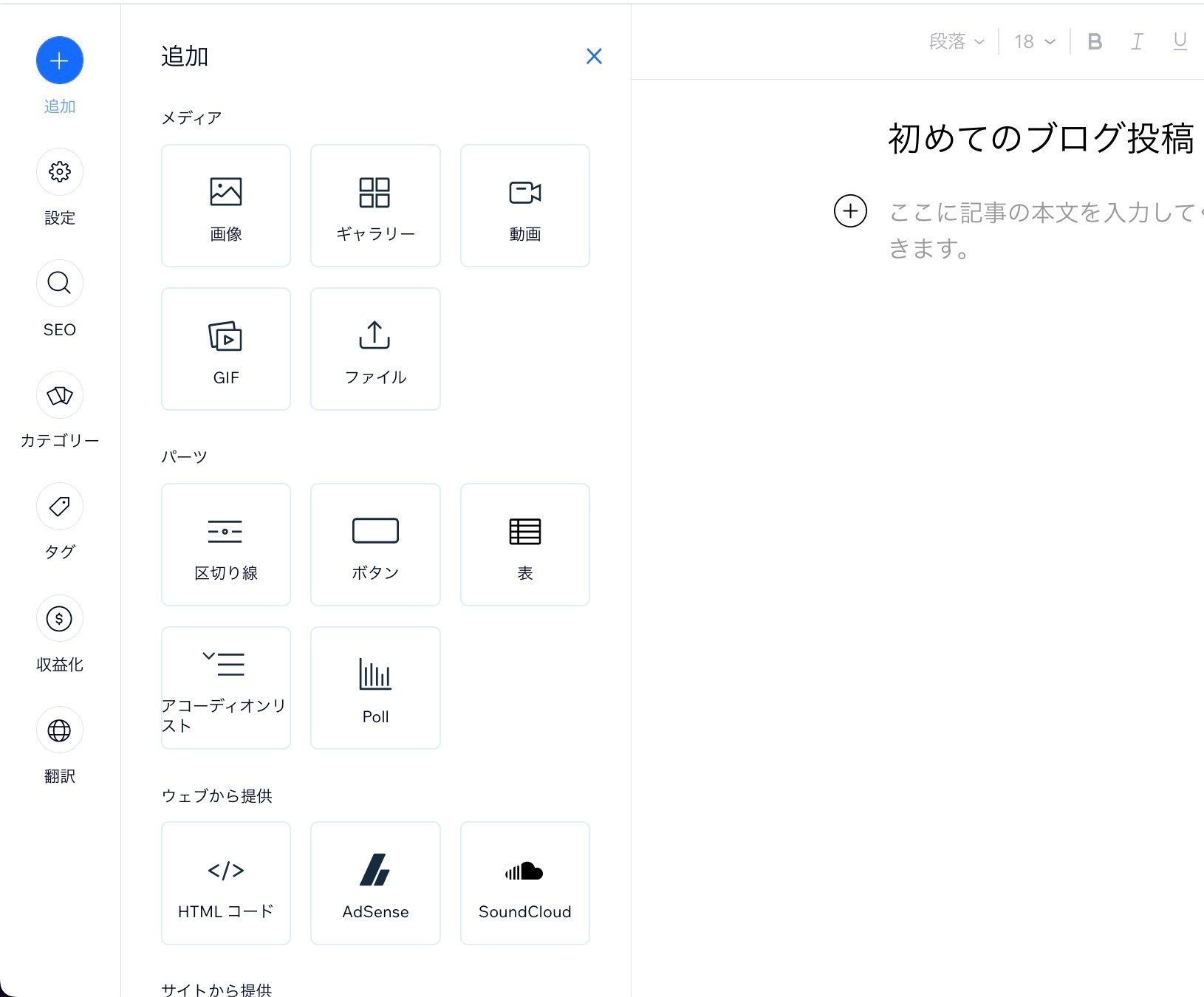Image resolution: width=1204 pixels, height=997 pixels.
Task: Click the circled plus beside the body text
Action: pos(850,211)
